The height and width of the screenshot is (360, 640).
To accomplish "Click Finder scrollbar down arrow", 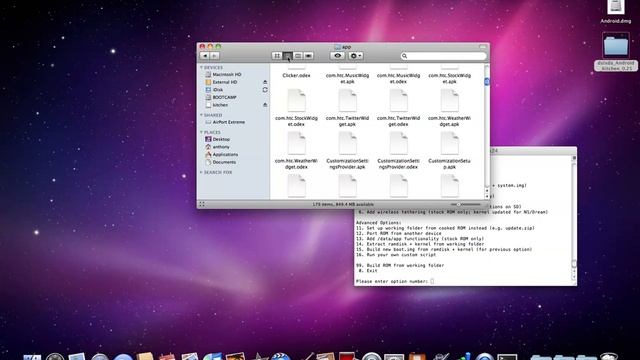I will (x=487, y=196).
